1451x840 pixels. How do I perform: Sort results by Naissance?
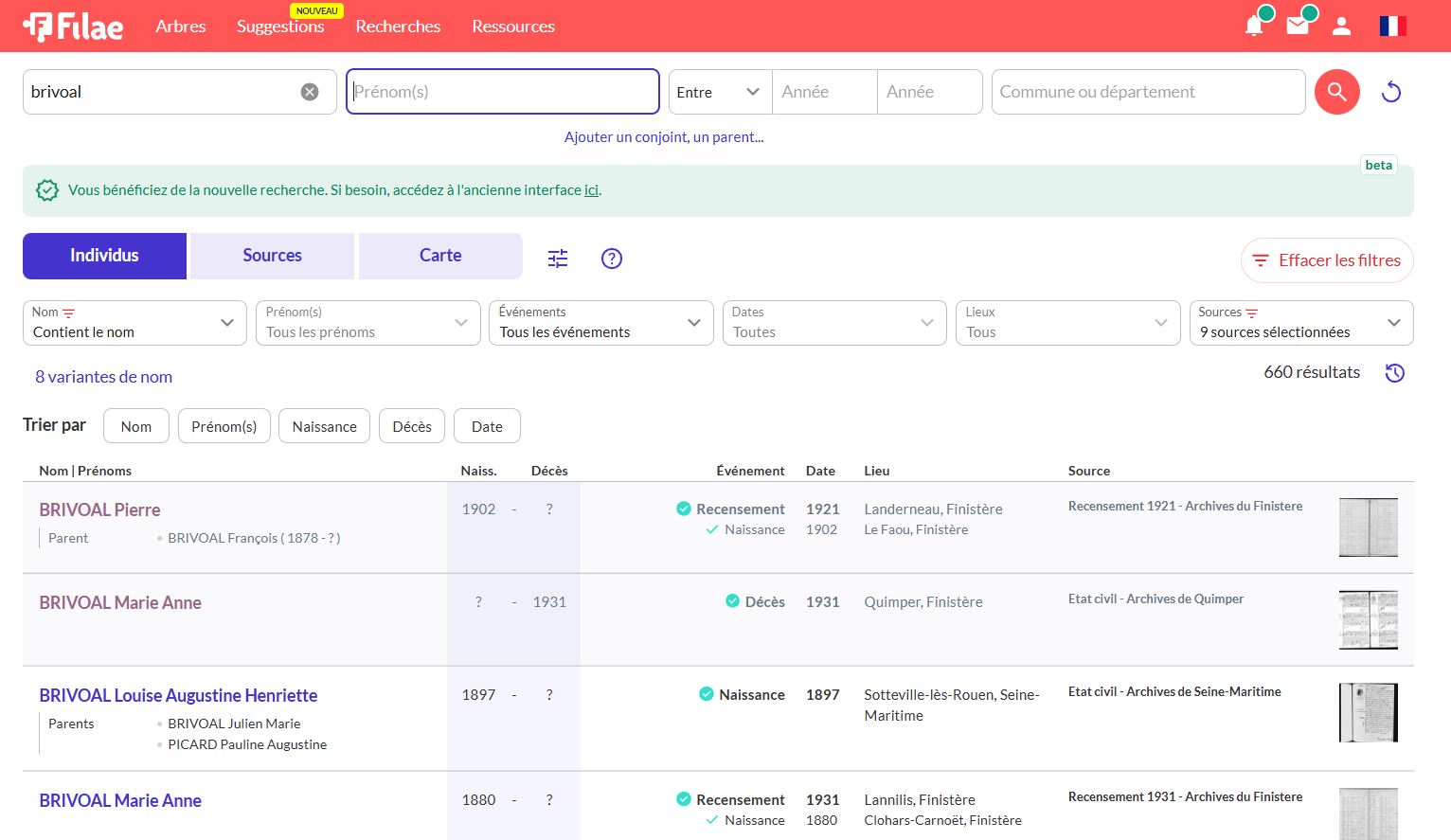[324, 426]
